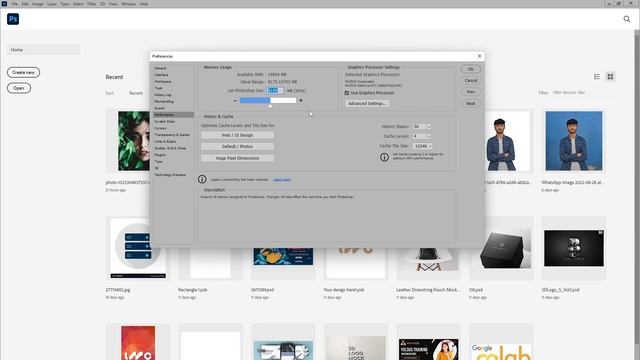
Task: Click OK in Preferences dialog
Action: coord(471,69)
